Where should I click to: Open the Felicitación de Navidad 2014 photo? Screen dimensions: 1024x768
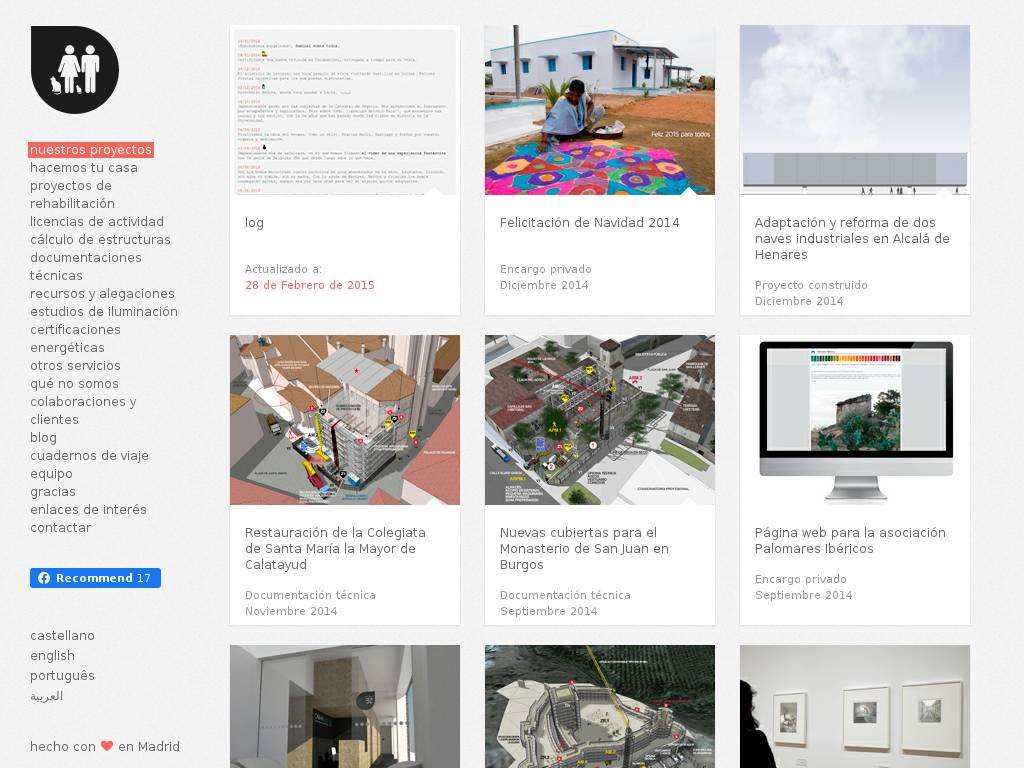coord(600,110)
